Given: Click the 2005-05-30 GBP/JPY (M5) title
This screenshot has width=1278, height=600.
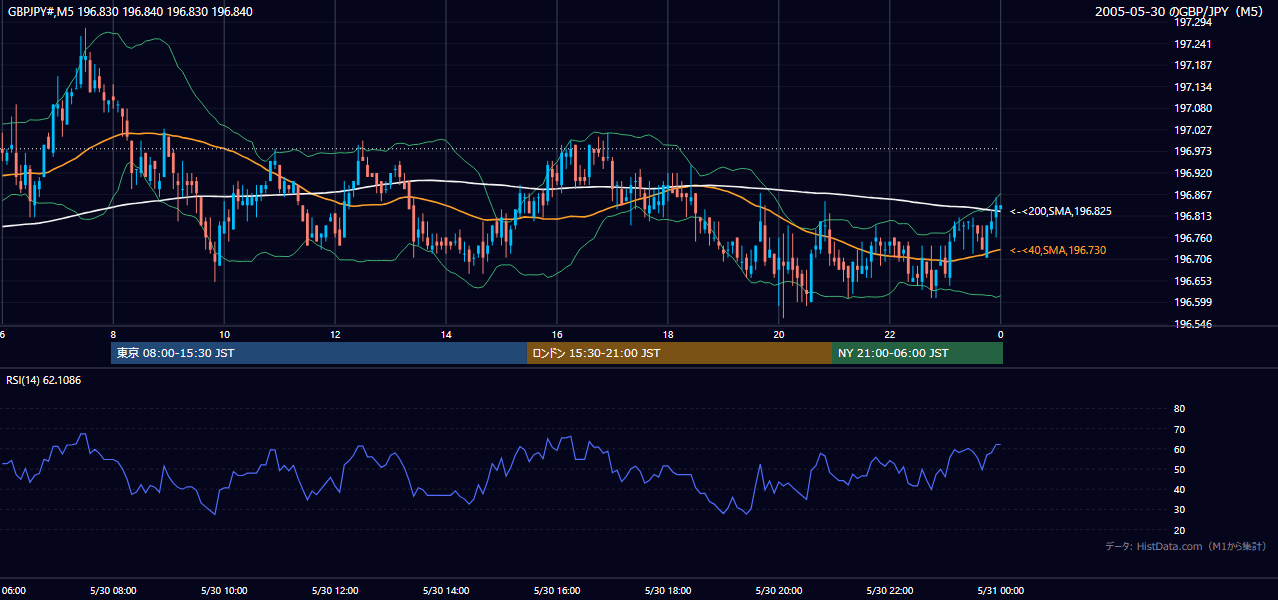Looking at the screenshot, I should click(x=1180, y=12).
